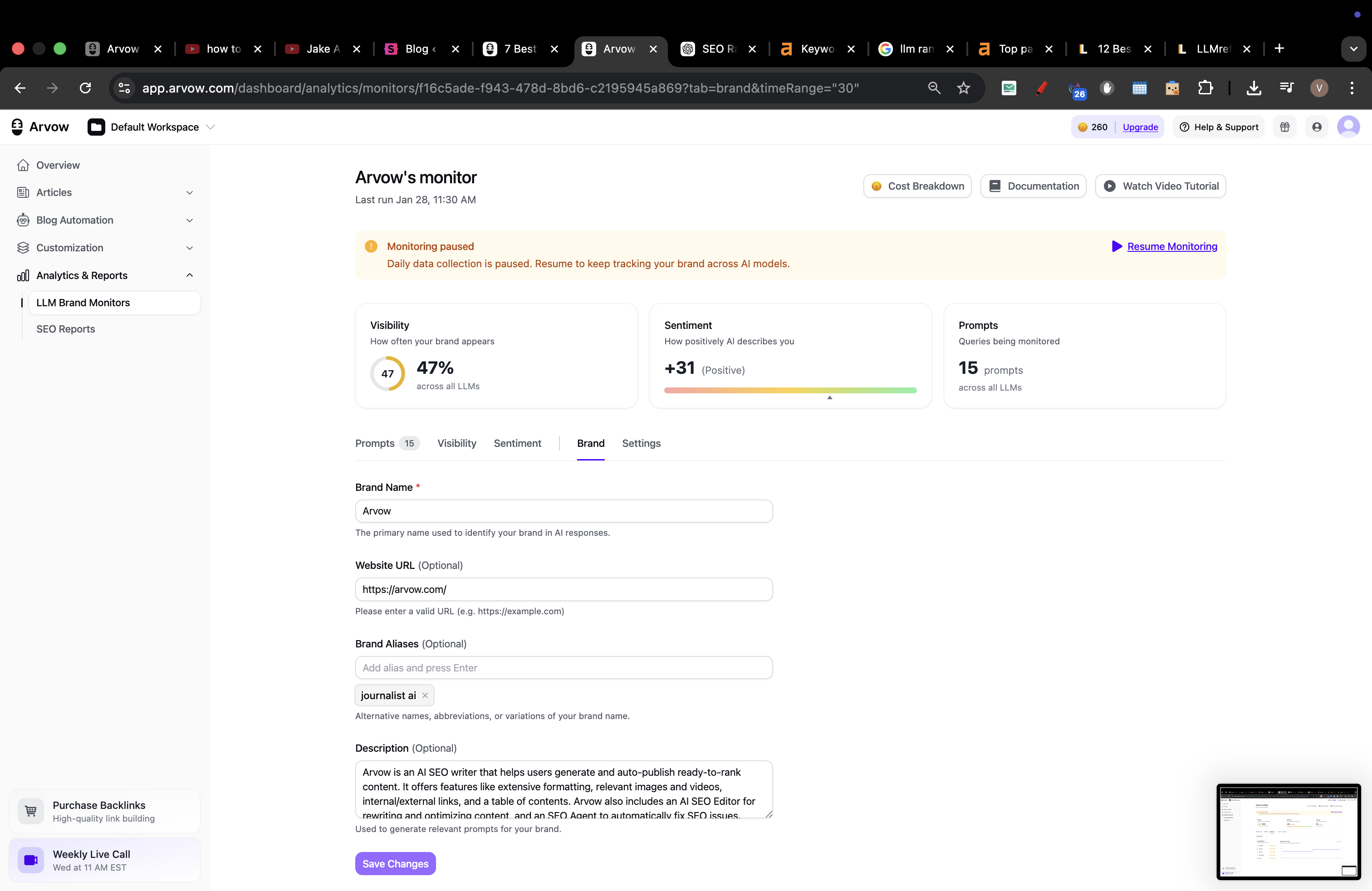The image size is (1372, 891).
Task: Click the gift icon in header
Action: (1284, 127)
